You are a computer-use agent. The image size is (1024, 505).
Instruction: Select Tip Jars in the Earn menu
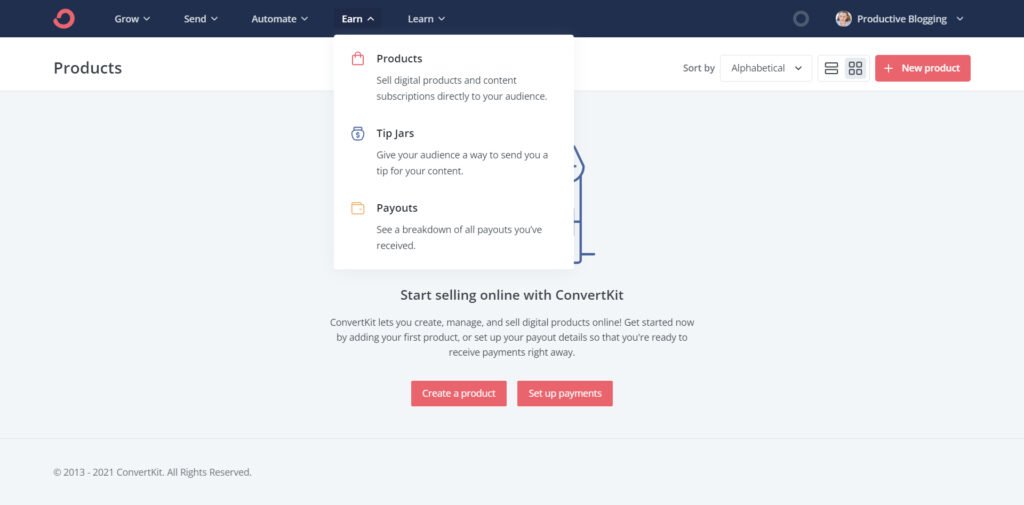coord(395,133)
